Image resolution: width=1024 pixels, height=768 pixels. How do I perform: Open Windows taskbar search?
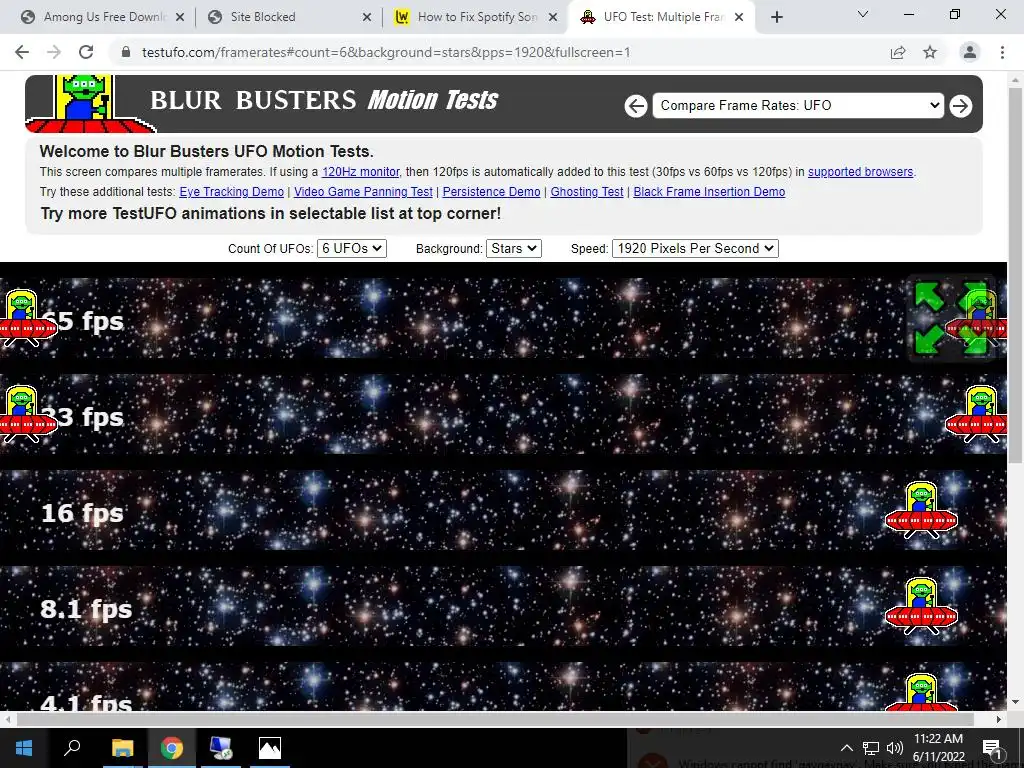72,748
